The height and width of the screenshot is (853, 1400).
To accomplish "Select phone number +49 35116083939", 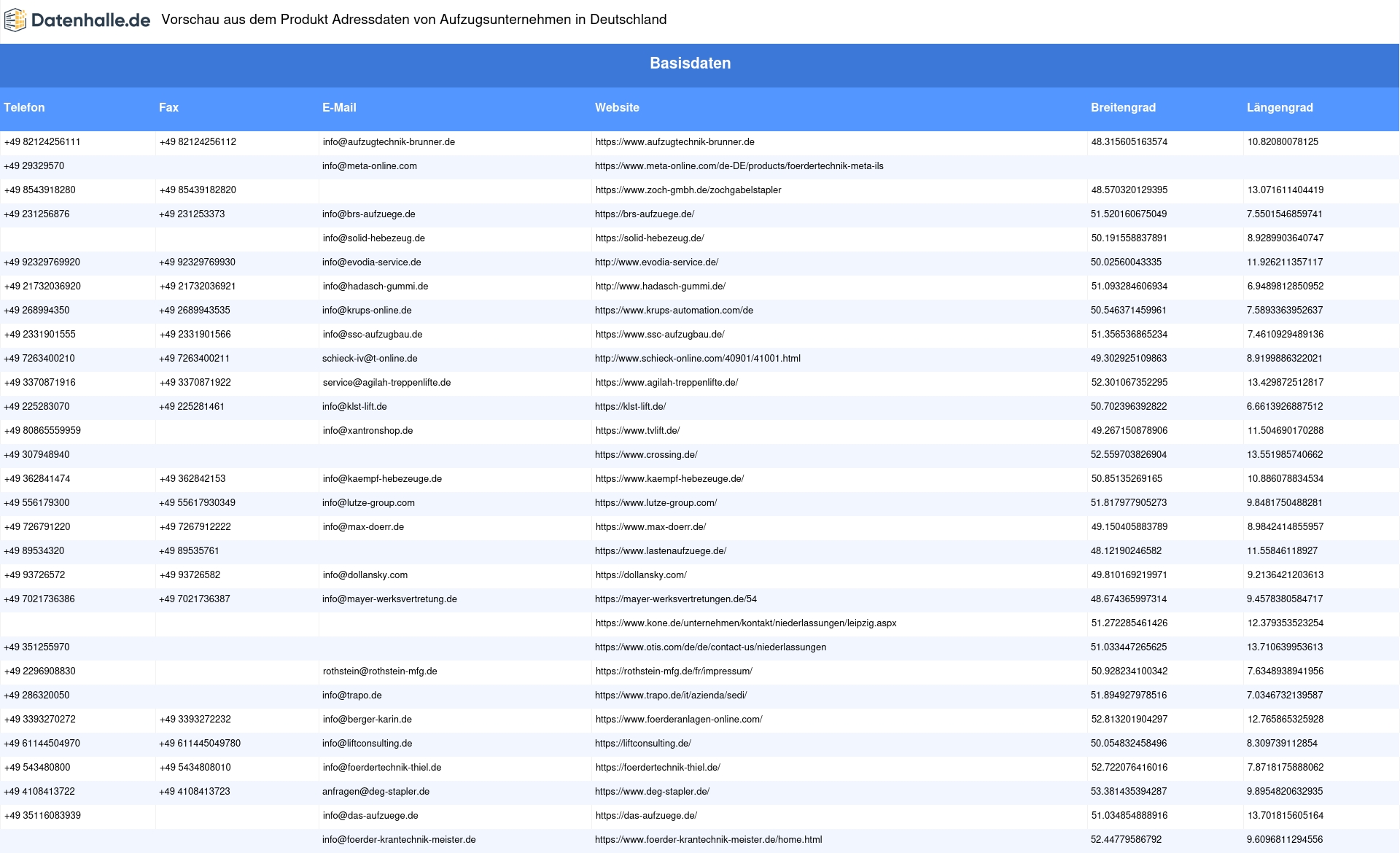I will pyautogui.click(x=42, y=816).
